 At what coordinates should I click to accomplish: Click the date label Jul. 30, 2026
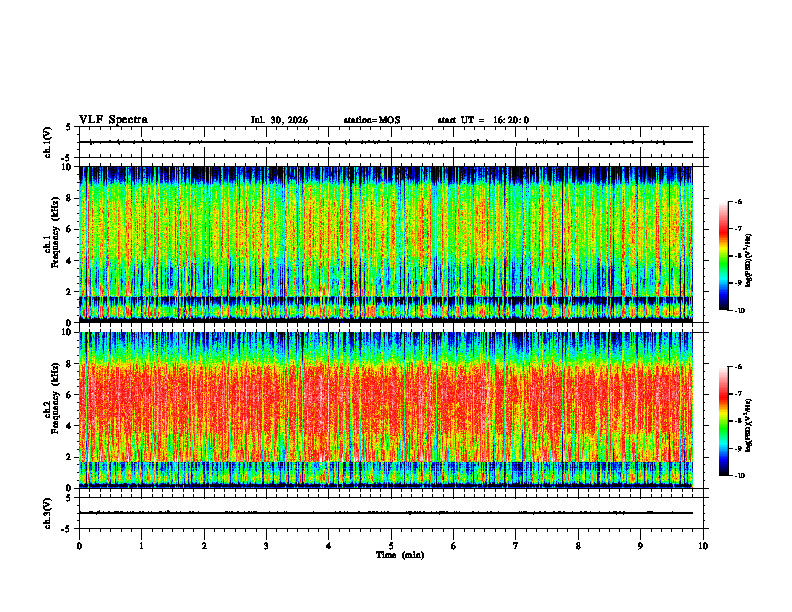pyautogui.click(x=279, y=120)
